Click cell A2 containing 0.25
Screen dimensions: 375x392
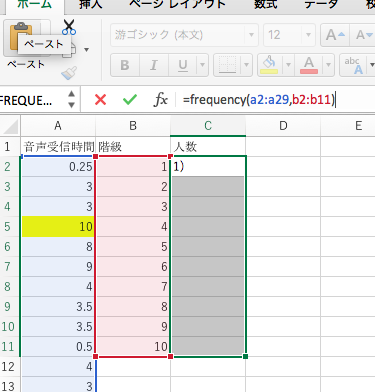coord(58,167)
